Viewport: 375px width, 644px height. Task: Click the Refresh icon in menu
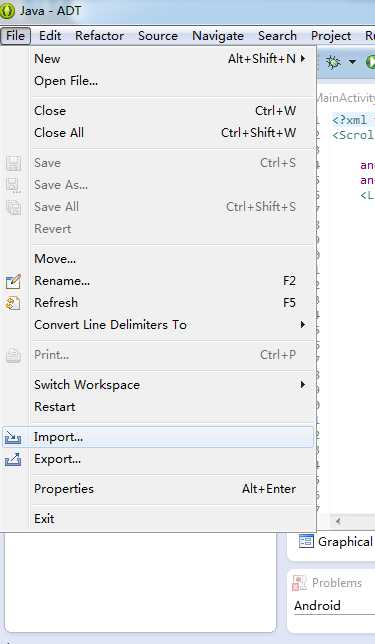[x=13, y=303]
